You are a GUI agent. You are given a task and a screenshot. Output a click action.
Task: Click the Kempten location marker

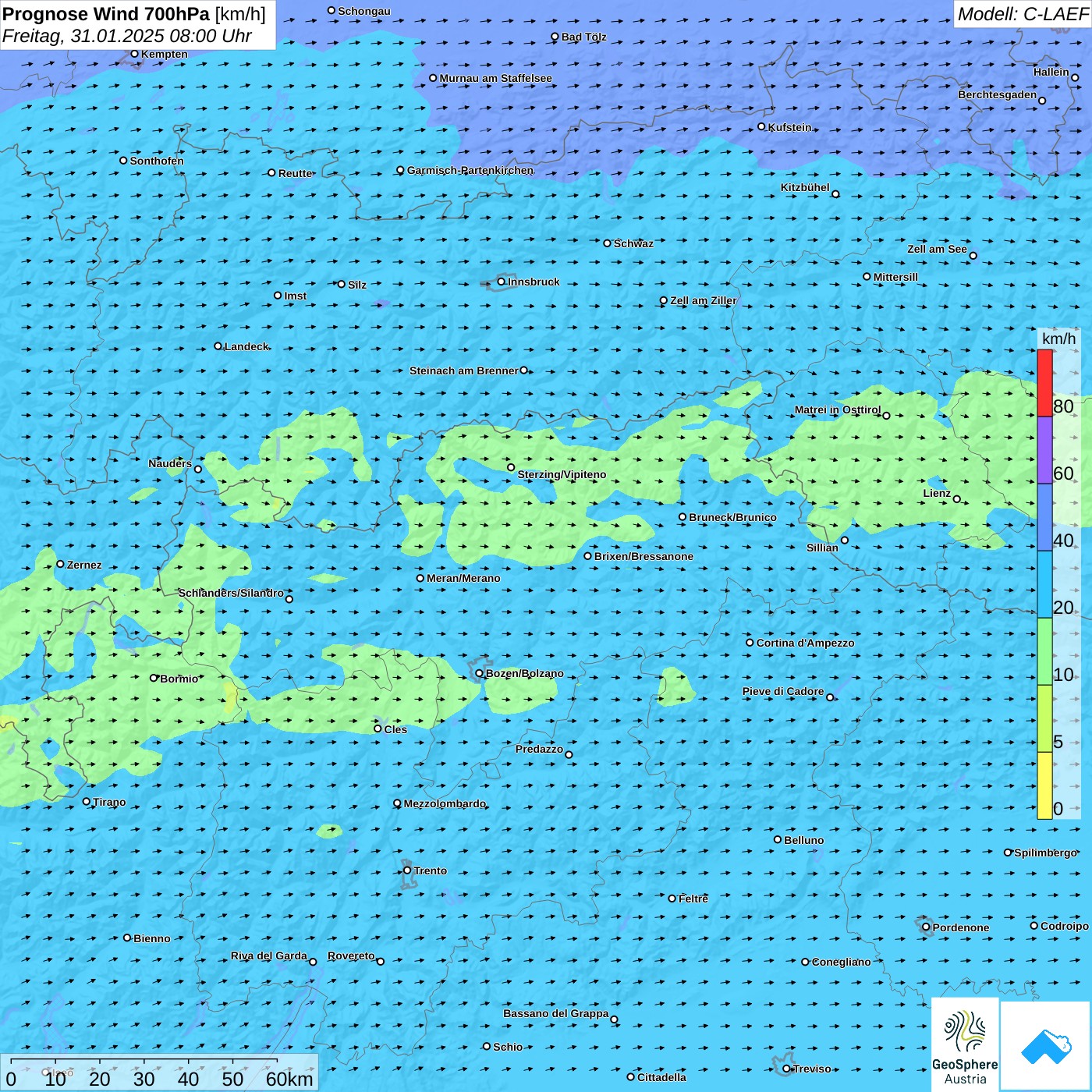click(134, 54)
